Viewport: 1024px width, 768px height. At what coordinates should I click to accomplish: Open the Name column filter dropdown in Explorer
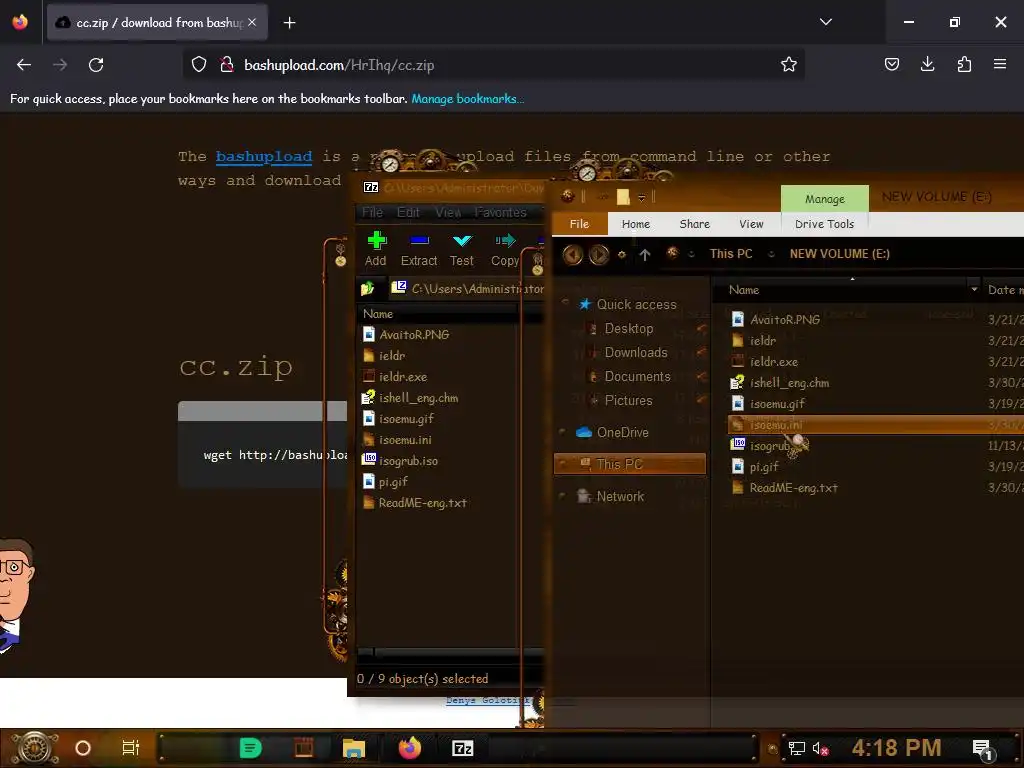pos(974,289)
